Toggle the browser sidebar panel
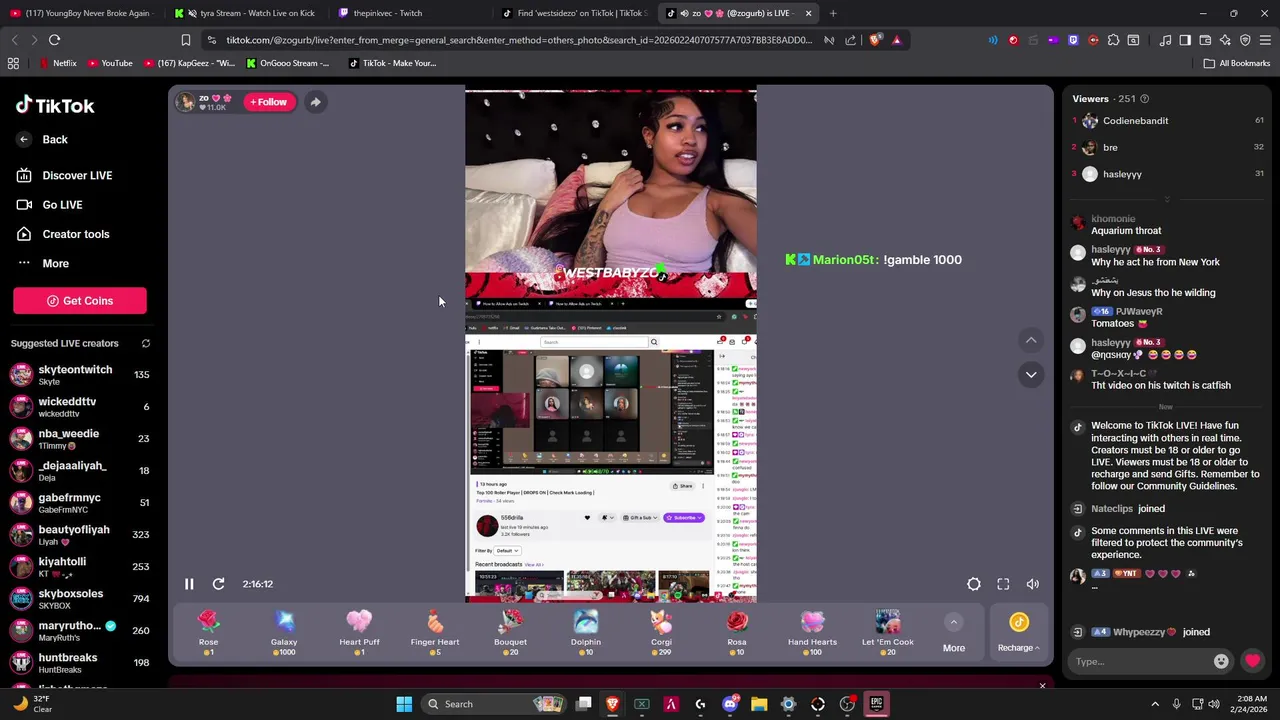The width and height of the screenshot is (1280, 720). [x=1185, y=40]
